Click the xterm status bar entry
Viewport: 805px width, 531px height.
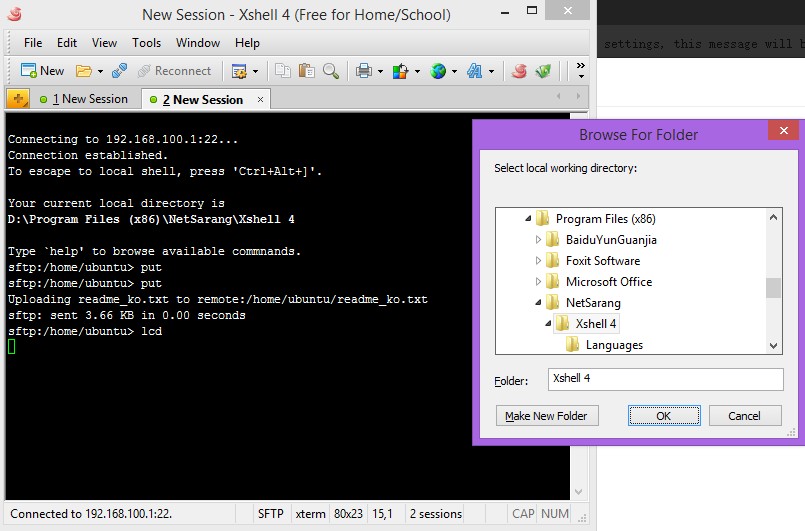[x=310, y=514]
